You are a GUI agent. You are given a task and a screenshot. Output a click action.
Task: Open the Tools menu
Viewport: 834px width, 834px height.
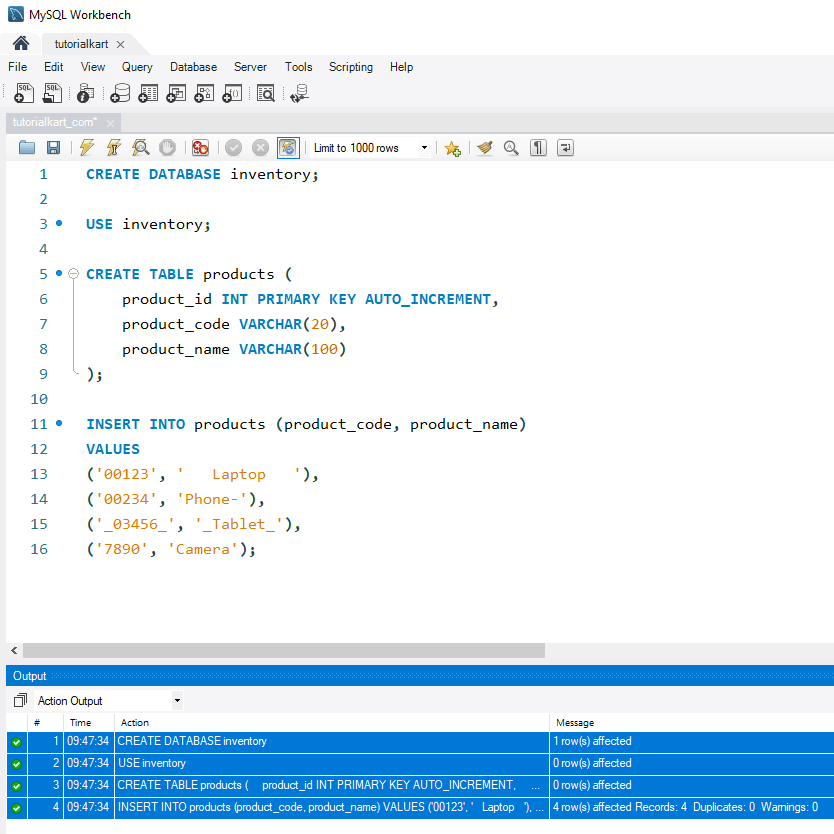[298, 67]
